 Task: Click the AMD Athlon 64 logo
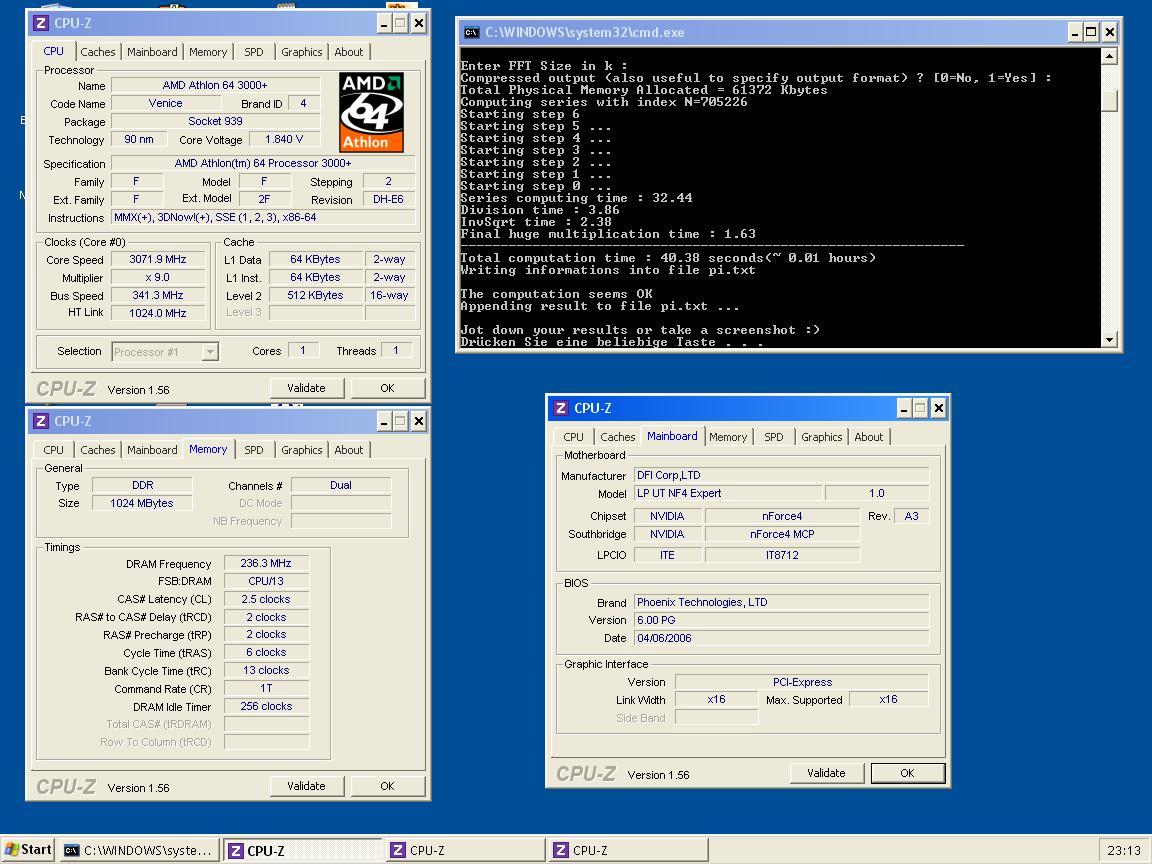pyautogui.click(x=371, y=112)
